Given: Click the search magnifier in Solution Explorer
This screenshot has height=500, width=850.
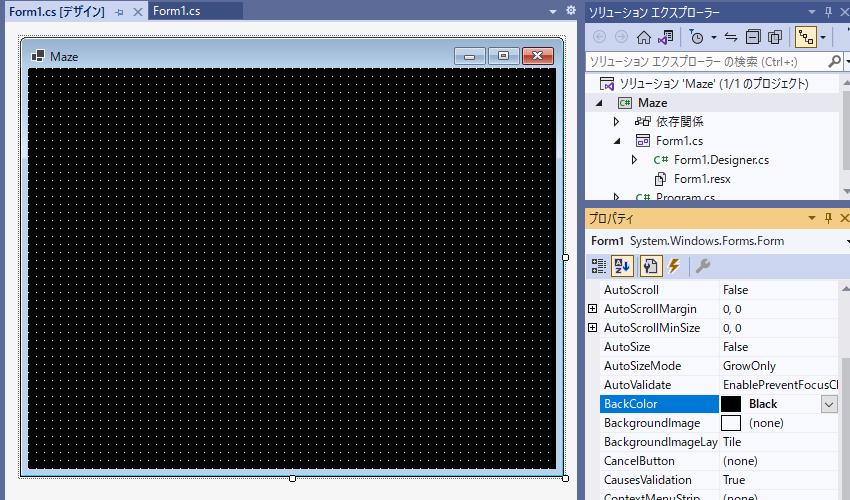Looking at the screenshot, I should pos(835,61).
